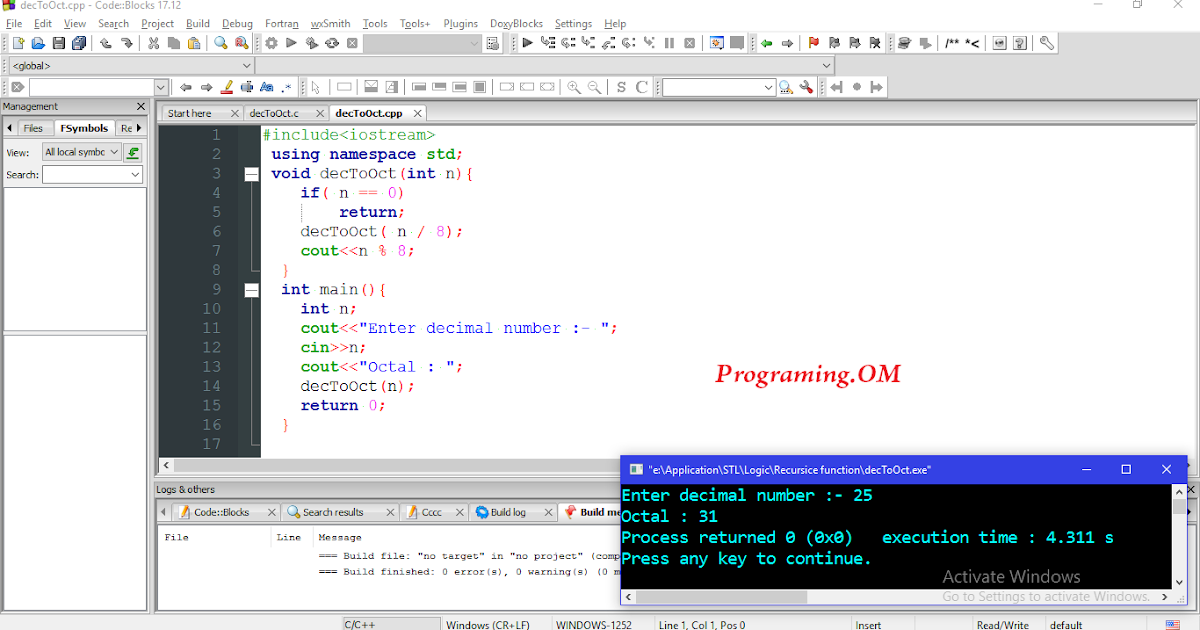Screen dimensions: 1200x630
Task: Click the zoom out magnifier icon
Action: point(594,87)
